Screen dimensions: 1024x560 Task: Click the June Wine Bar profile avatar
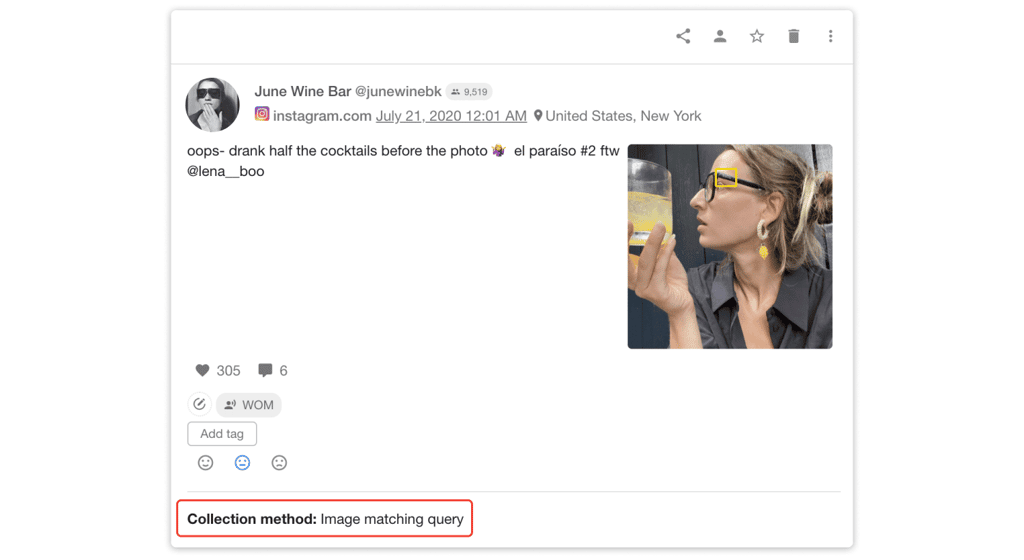pos(212,104)
